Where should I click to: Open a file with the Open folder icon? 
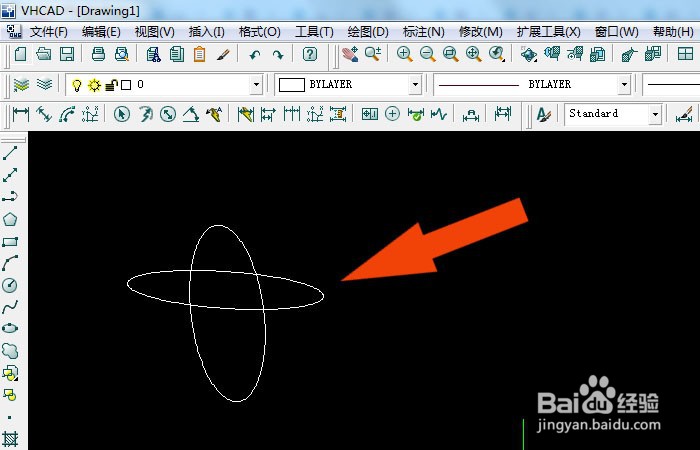[44, 54]
